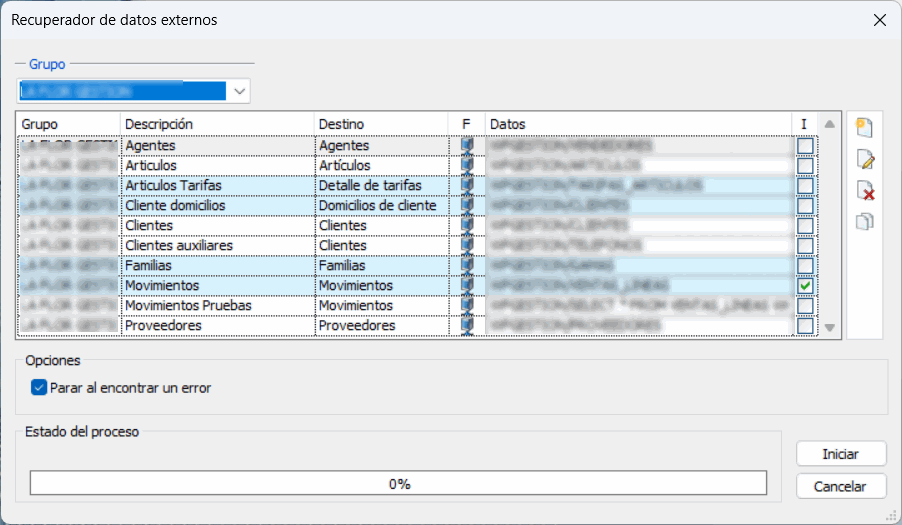The height and width of the screenshot is (525, 902).
Task: Open the Grupo dropdown arrow
Action: click(x=239, y=91)
